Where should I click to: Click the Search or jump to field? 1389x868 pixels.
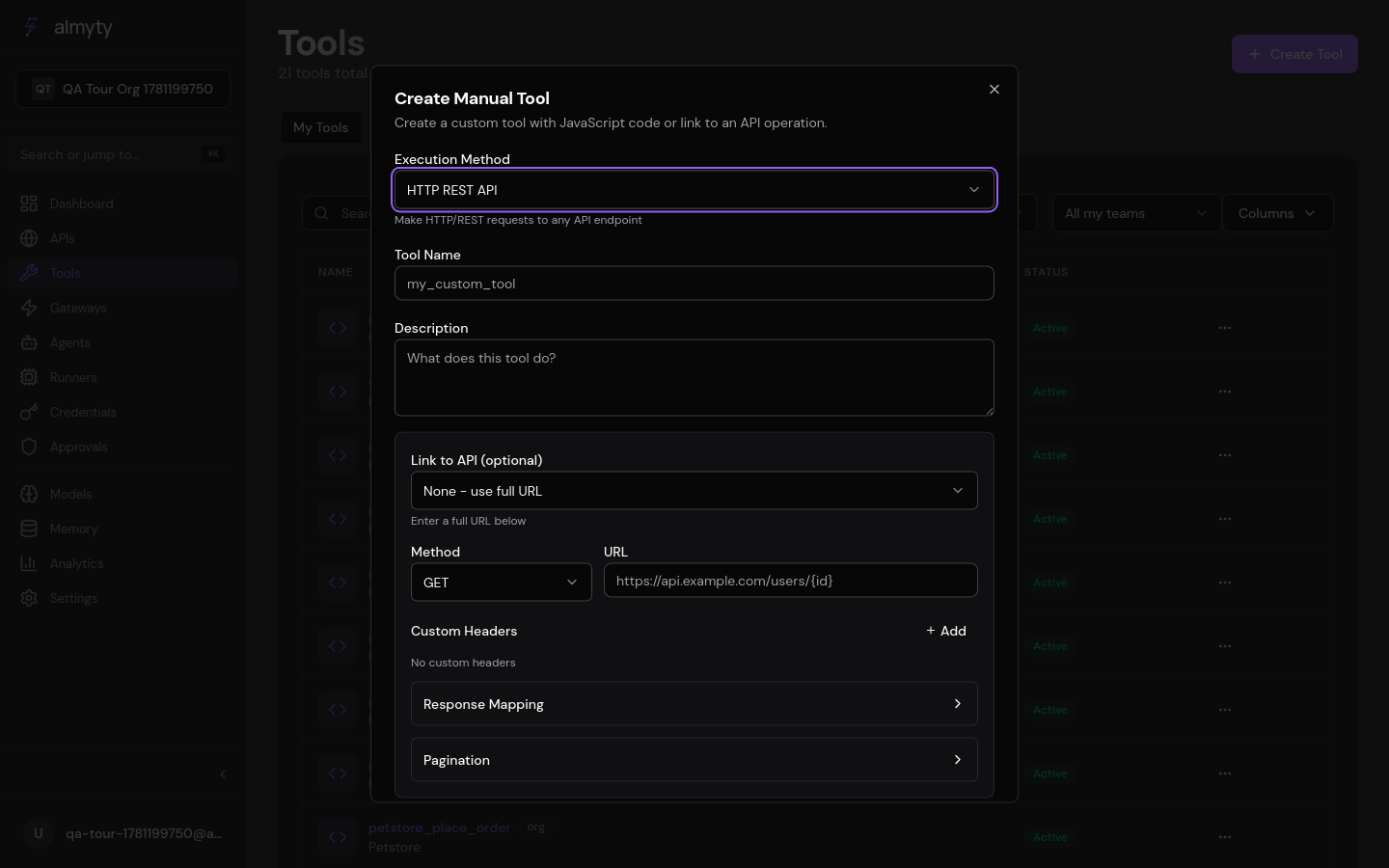[123, 154]
